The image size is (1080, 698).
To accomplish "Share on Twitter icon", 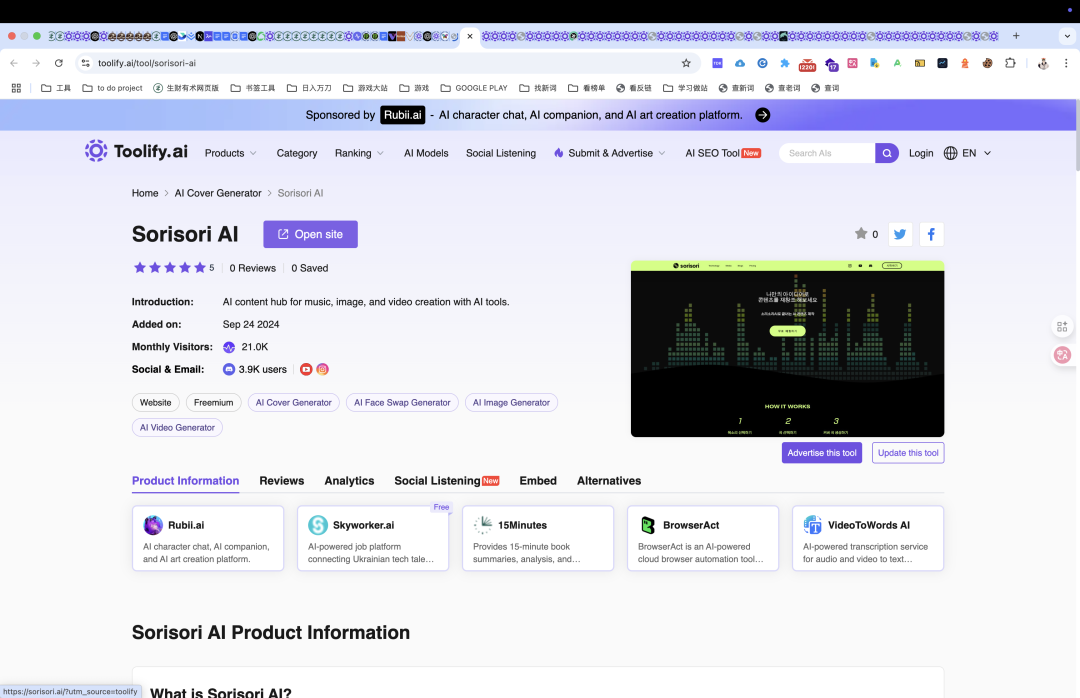I will click(x=900, y=234).
